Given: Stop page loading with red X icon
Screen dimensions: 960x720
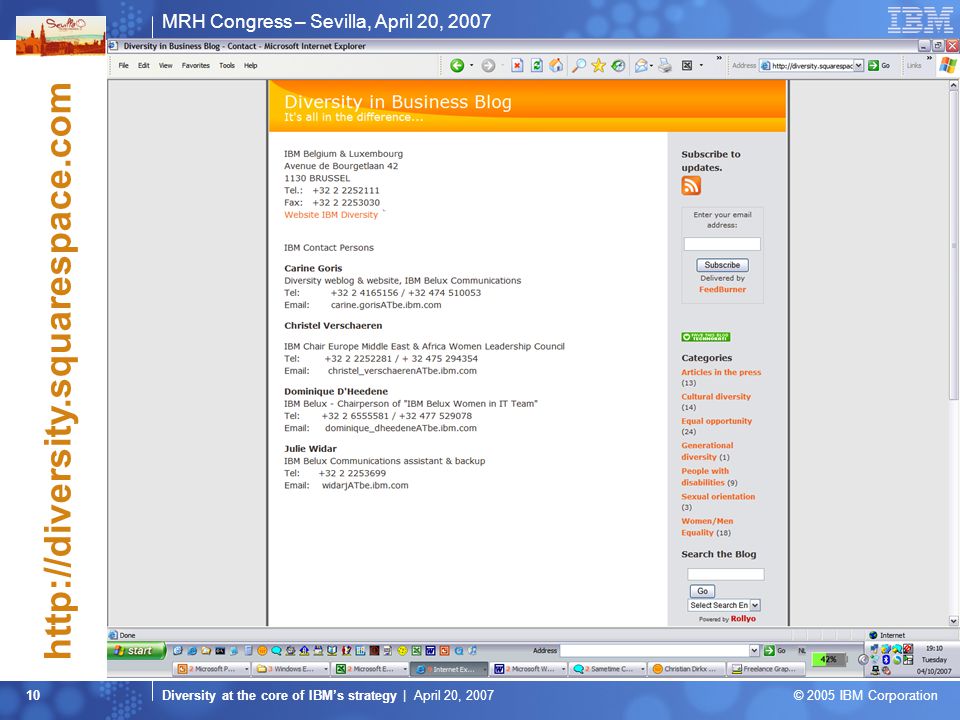Looking at the screenshot, I should point(517,66).
